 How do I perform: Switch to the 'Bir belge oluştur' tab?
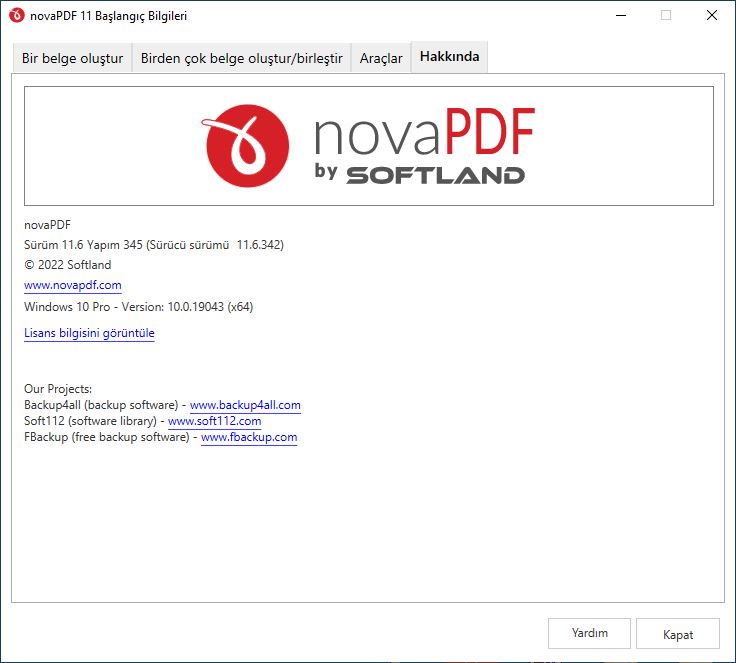click(72, 58)
